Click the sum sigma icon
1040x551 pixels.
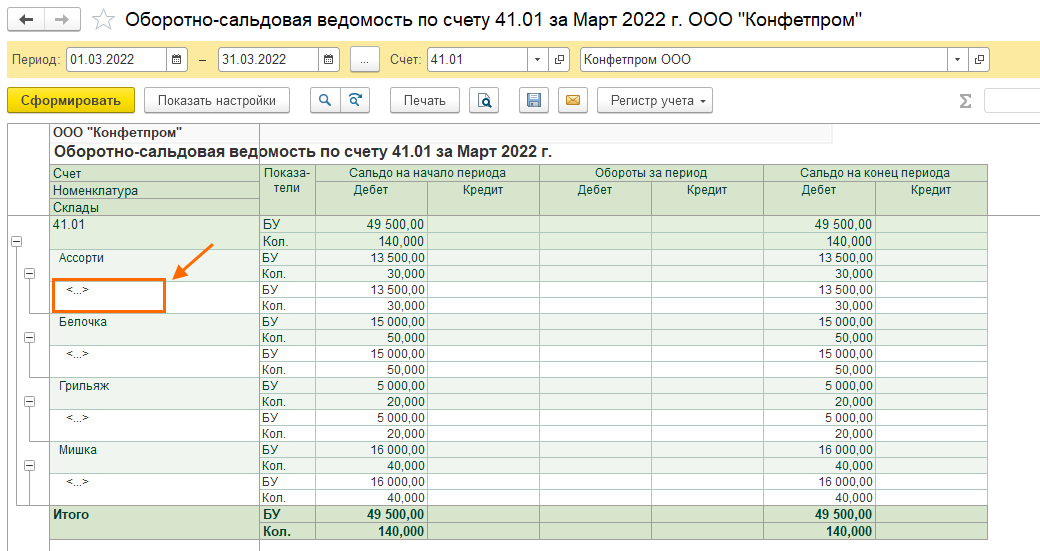click(965, 101)
